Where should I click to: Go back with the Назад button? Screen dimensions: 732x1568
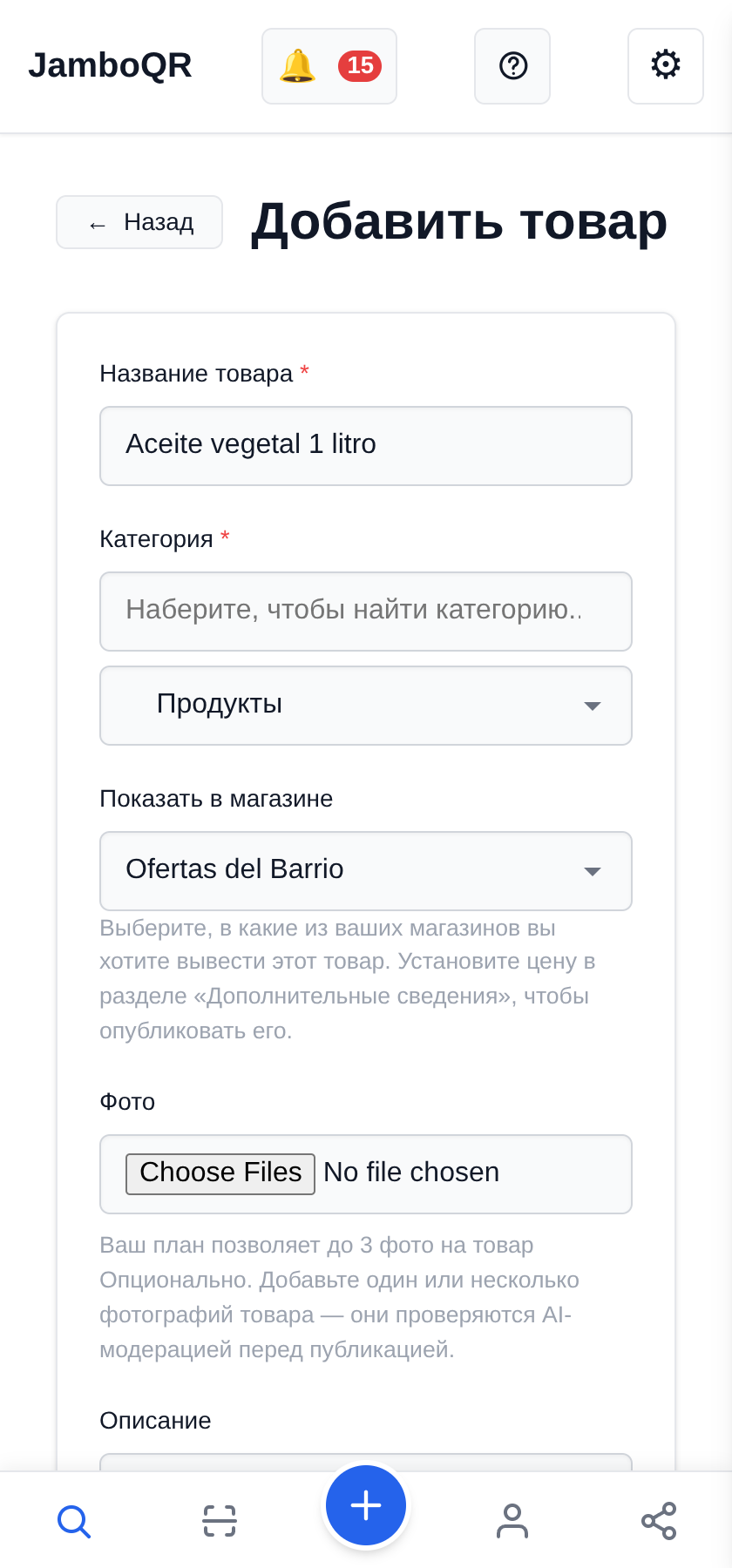pos(139,222)
